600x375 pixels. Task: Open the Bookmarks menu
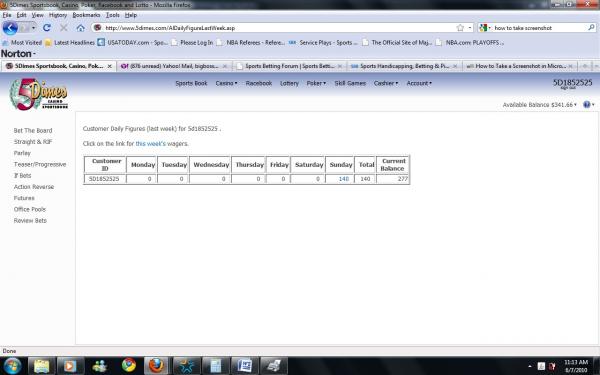coord(86,15)
